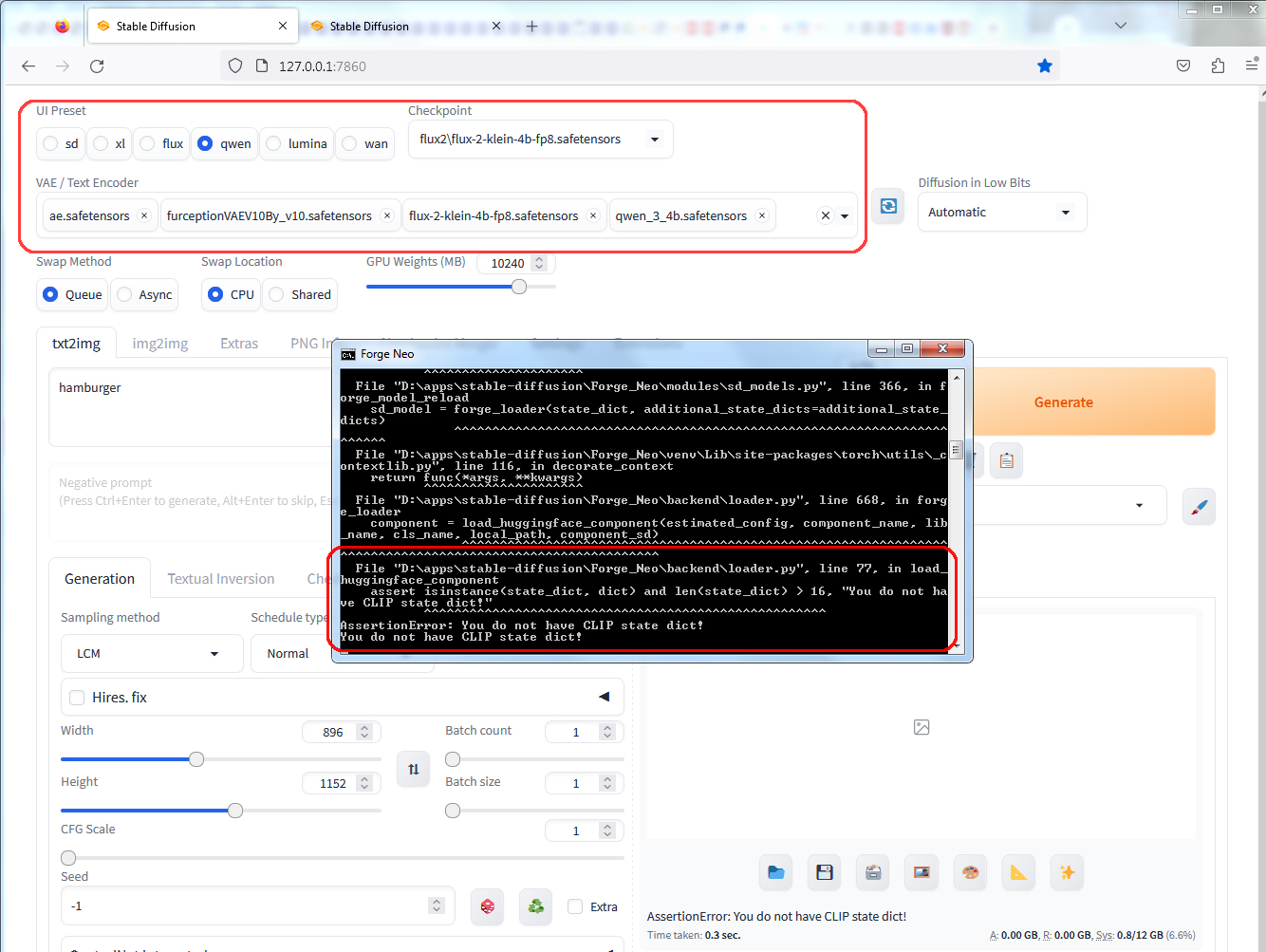Open the Textual Inversion tab
Image resolution: width=1266 pixels, height=952 pixels.
pyautogui.click(x=221, y=579)
